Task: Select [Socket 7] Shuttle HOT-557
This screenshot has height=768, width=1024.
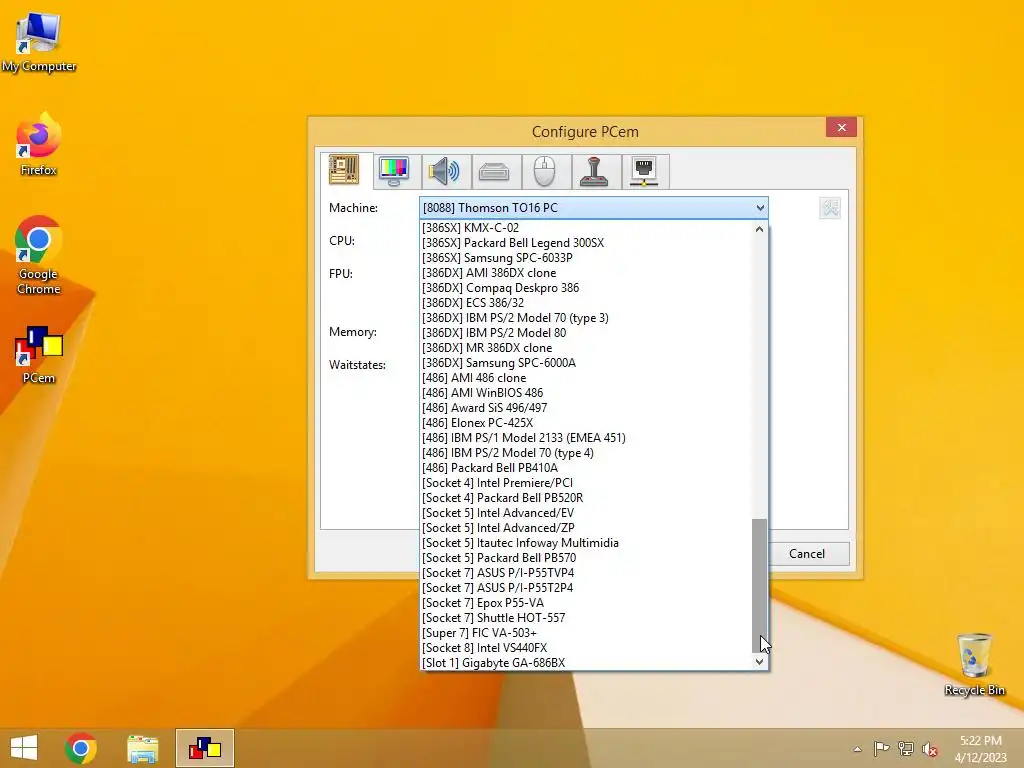Action: point(586,618)
